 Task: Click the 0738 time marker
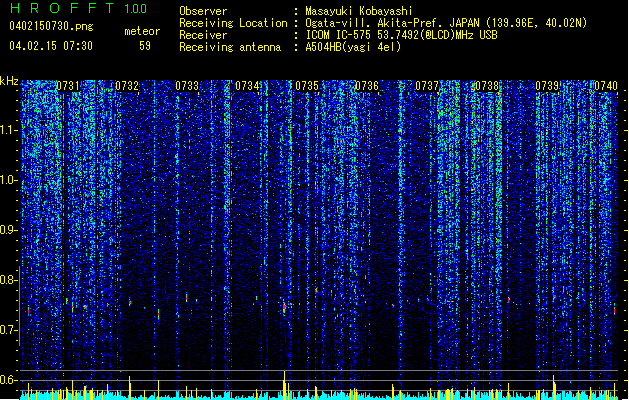coord(487,86)
